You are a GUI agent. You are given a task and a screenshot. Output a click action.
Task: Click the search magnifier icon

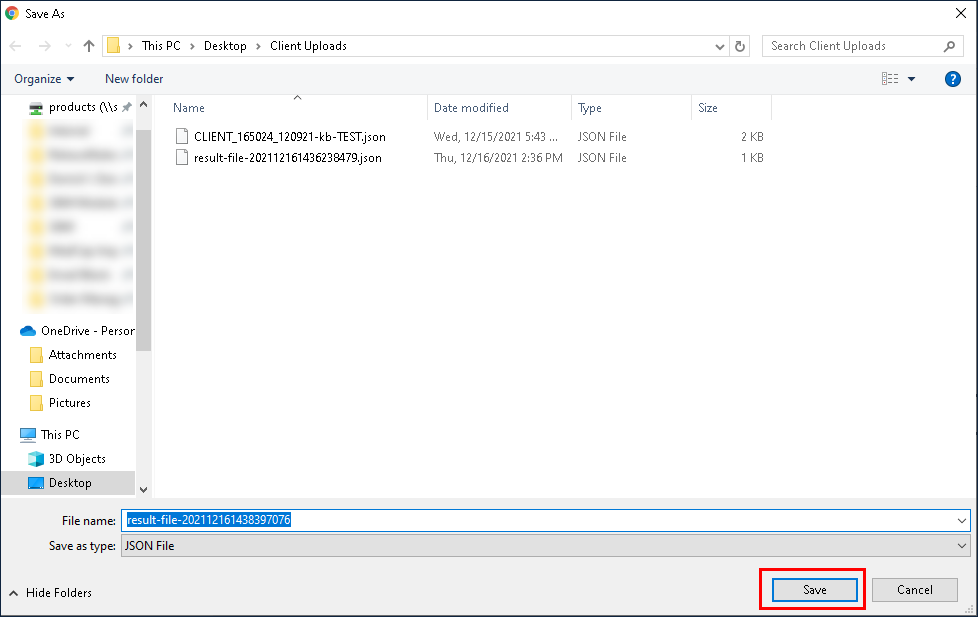[949, 46]
